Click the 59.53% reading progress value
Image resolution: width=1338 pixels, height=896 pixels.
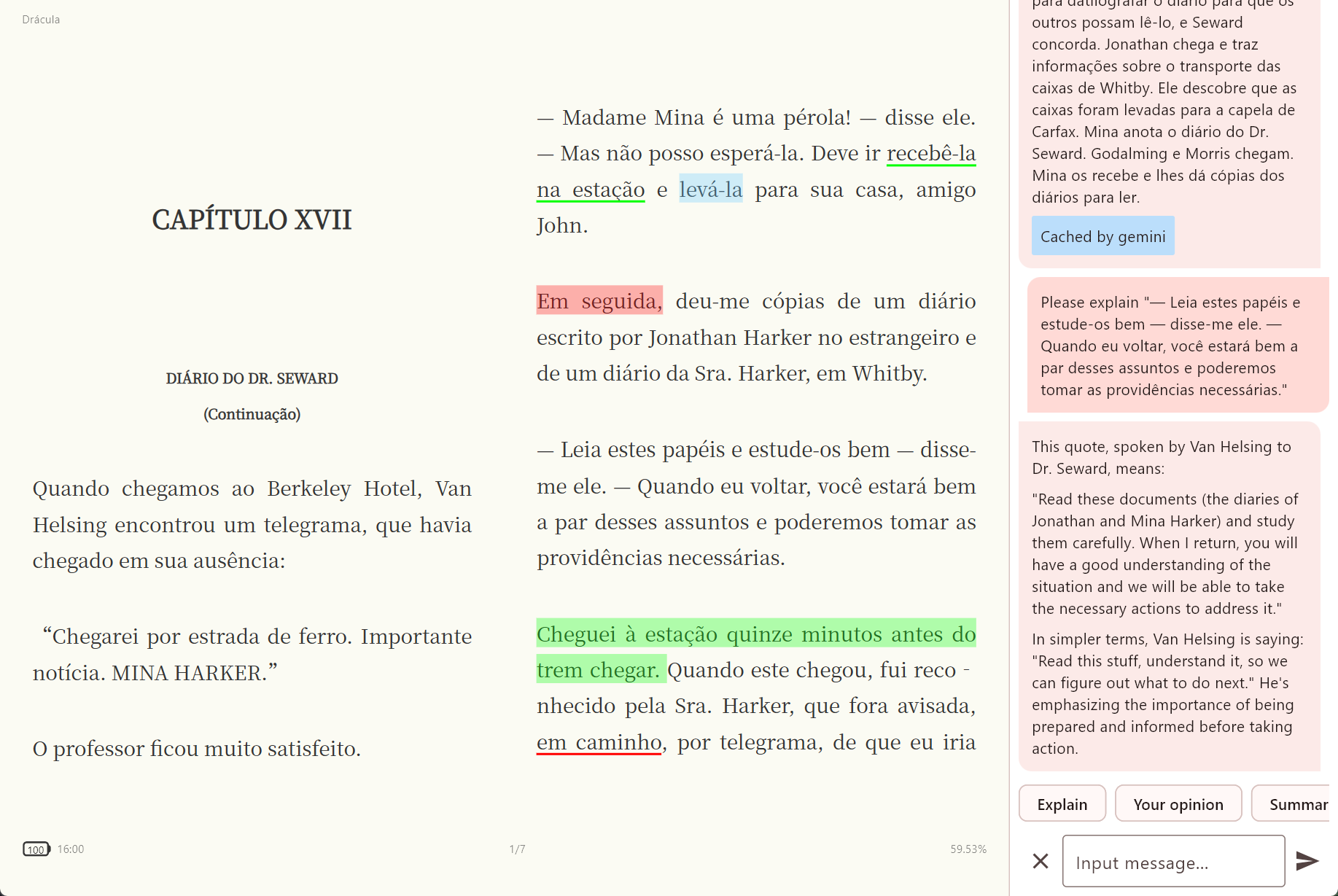point(968,849)
